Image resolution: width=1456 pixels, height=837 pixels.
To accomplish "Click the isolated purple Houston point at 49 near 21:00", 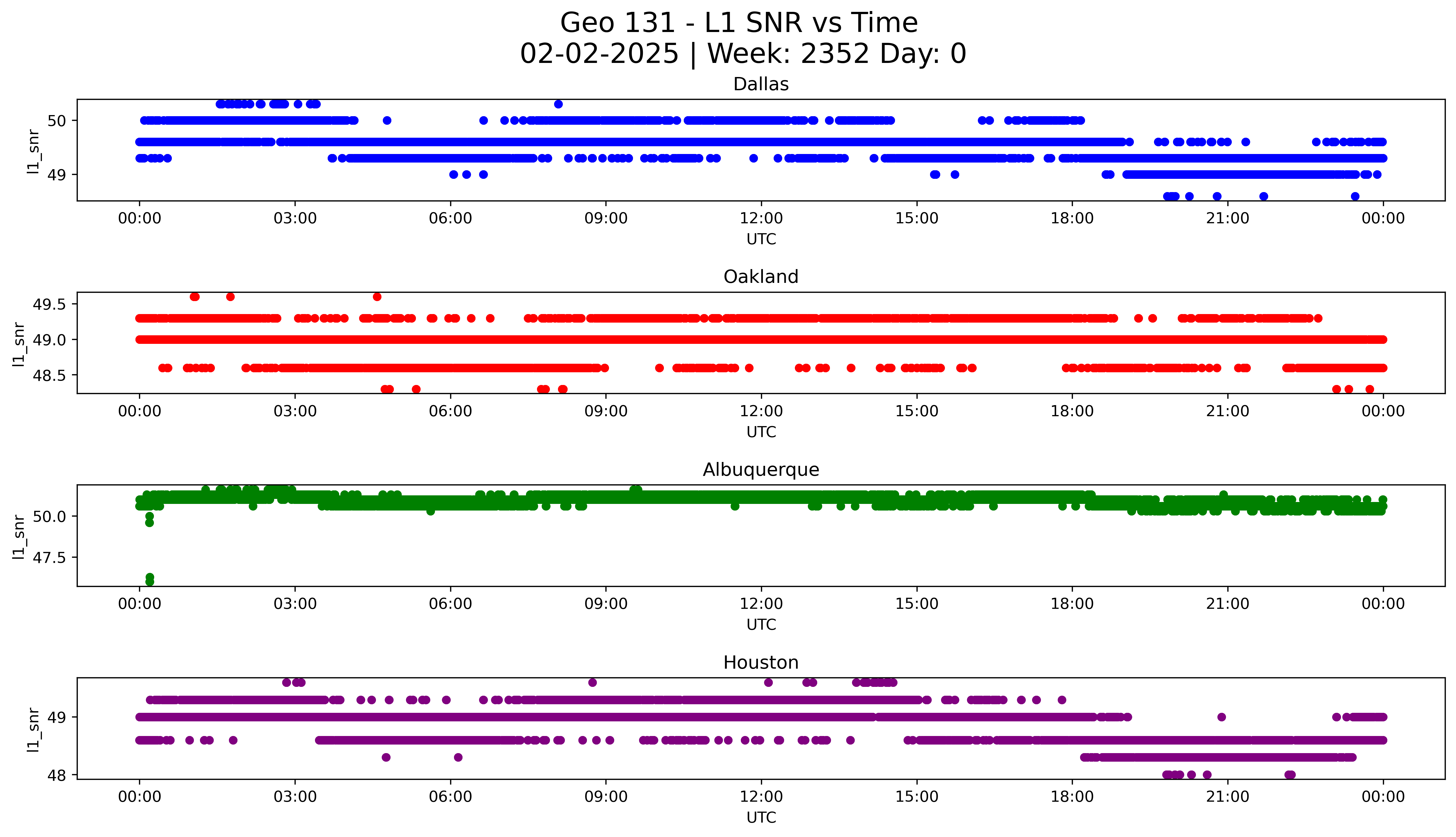I will coord(1222,717).
